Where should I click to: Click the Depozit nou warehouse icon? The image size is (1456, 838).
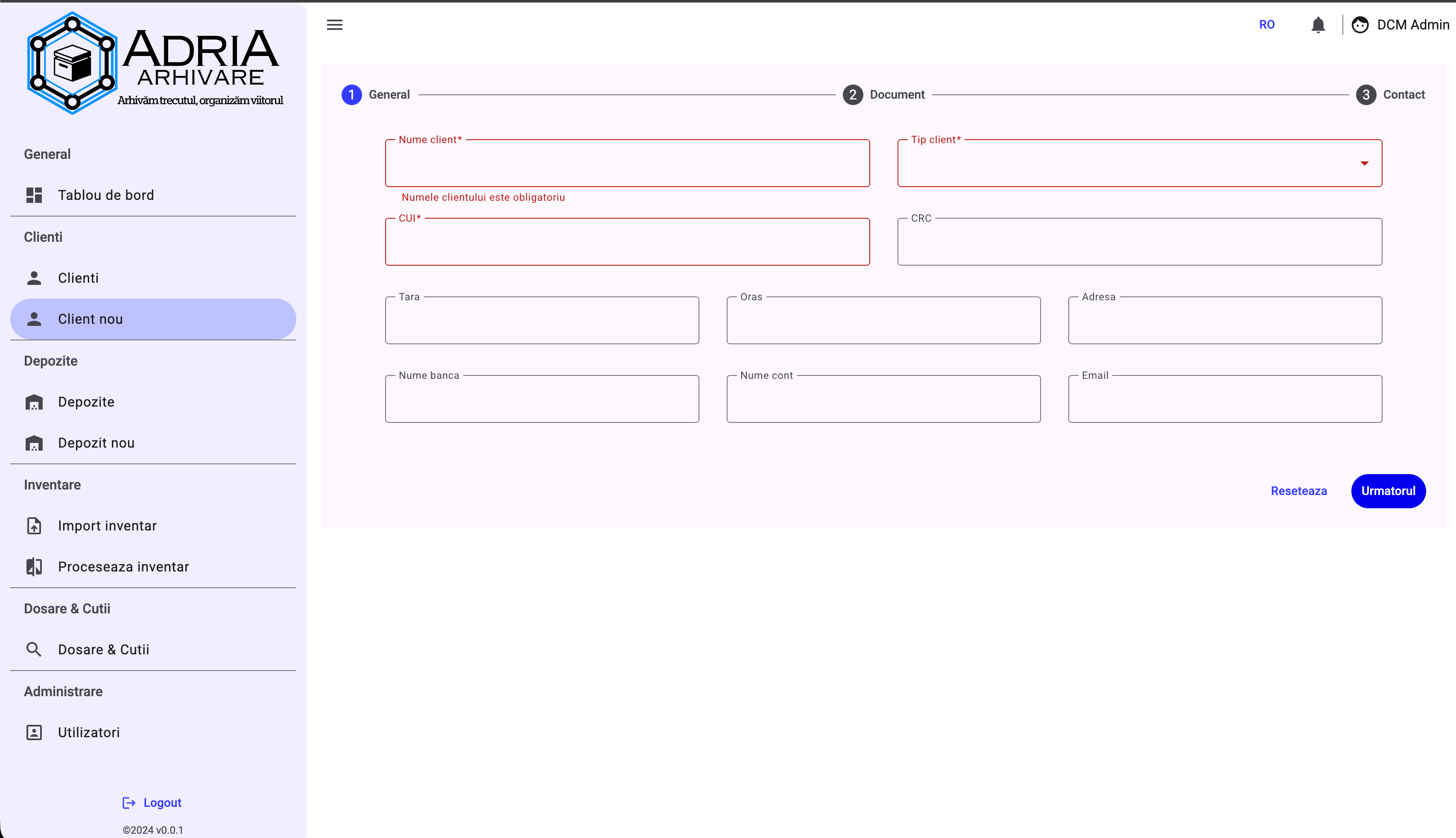pos(34,442)
